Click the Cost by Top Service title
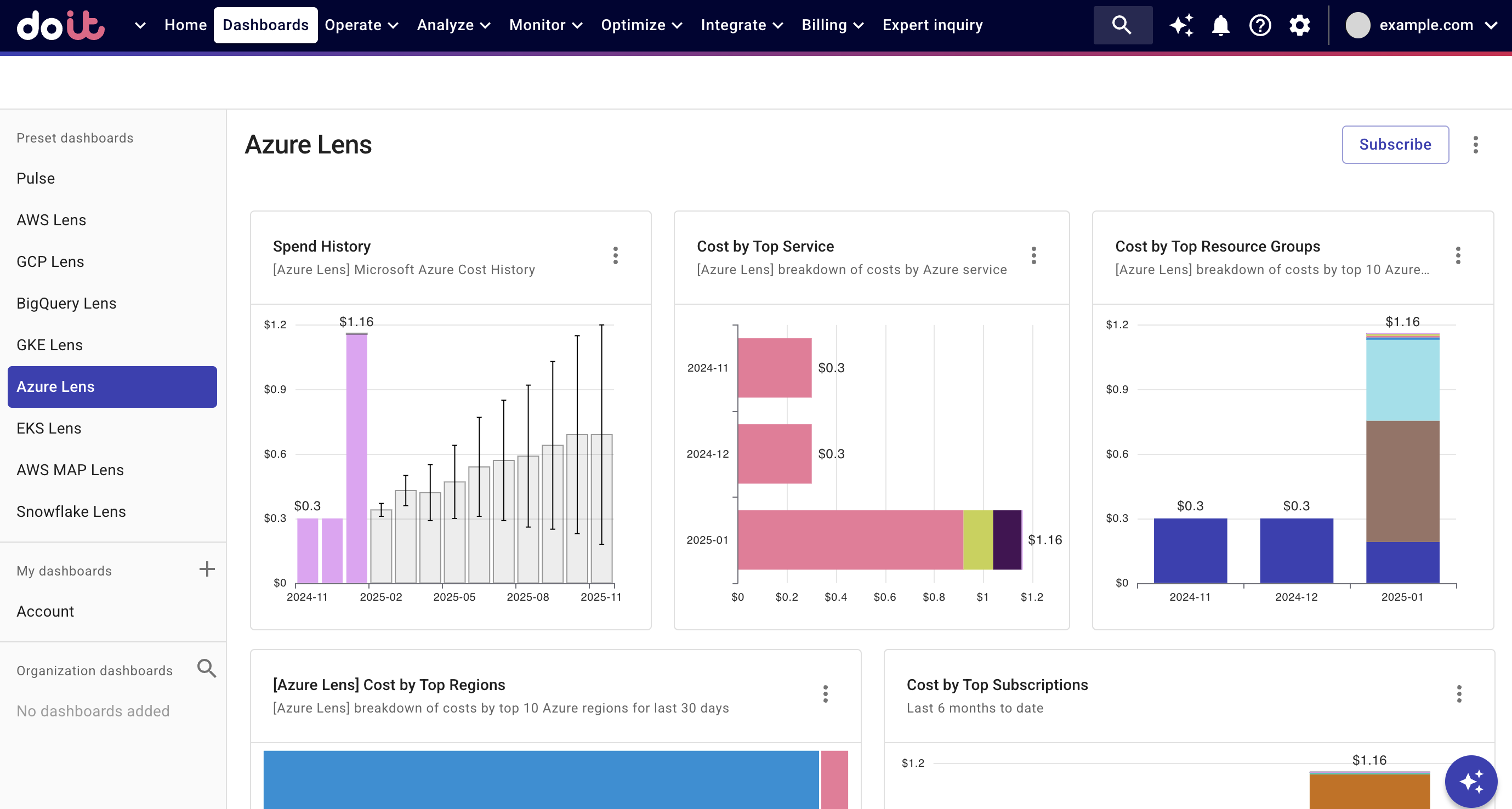 pyautogui.click(x=765, y=247)
